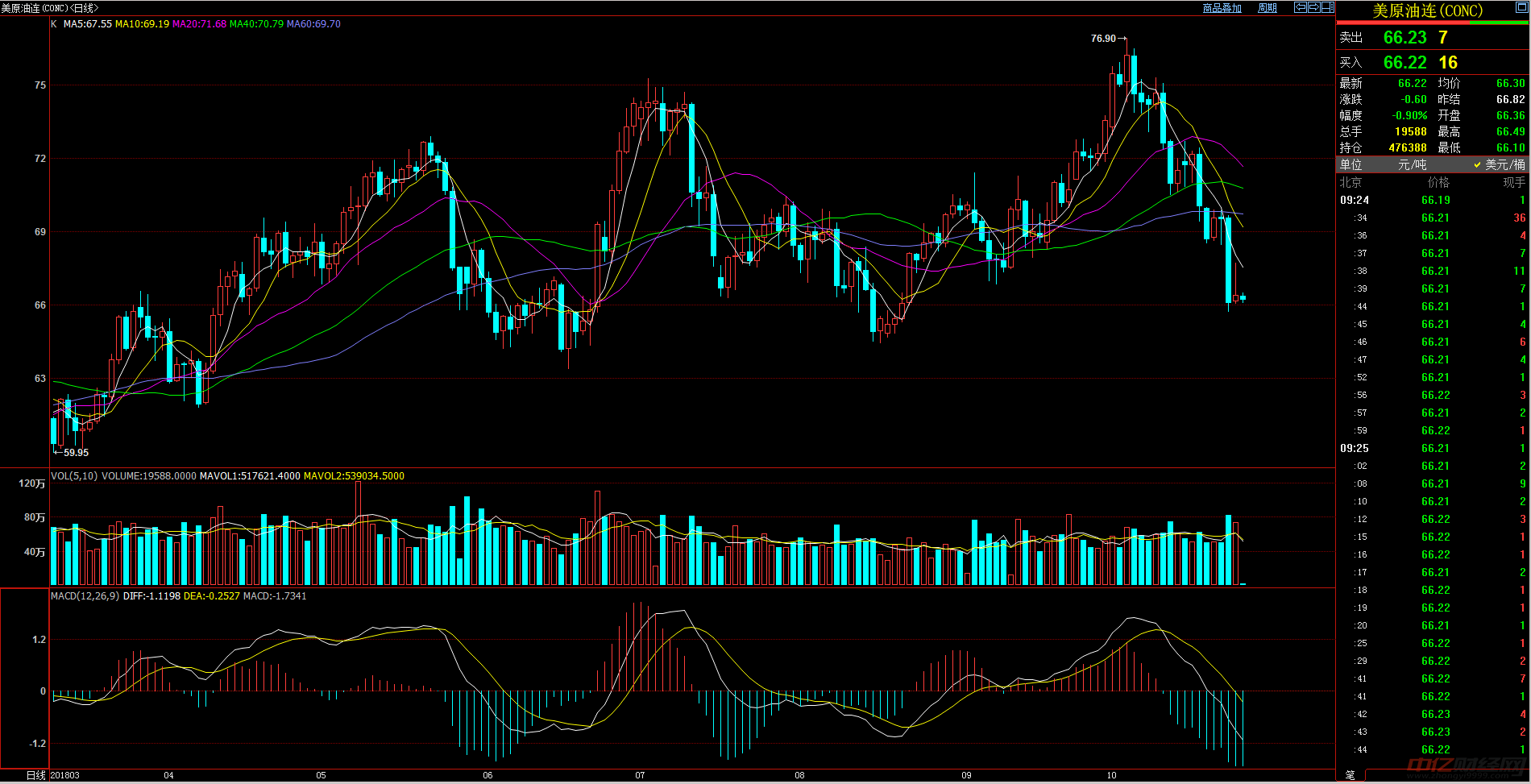Click the 10 month label on the time axis

point(1111,776)
